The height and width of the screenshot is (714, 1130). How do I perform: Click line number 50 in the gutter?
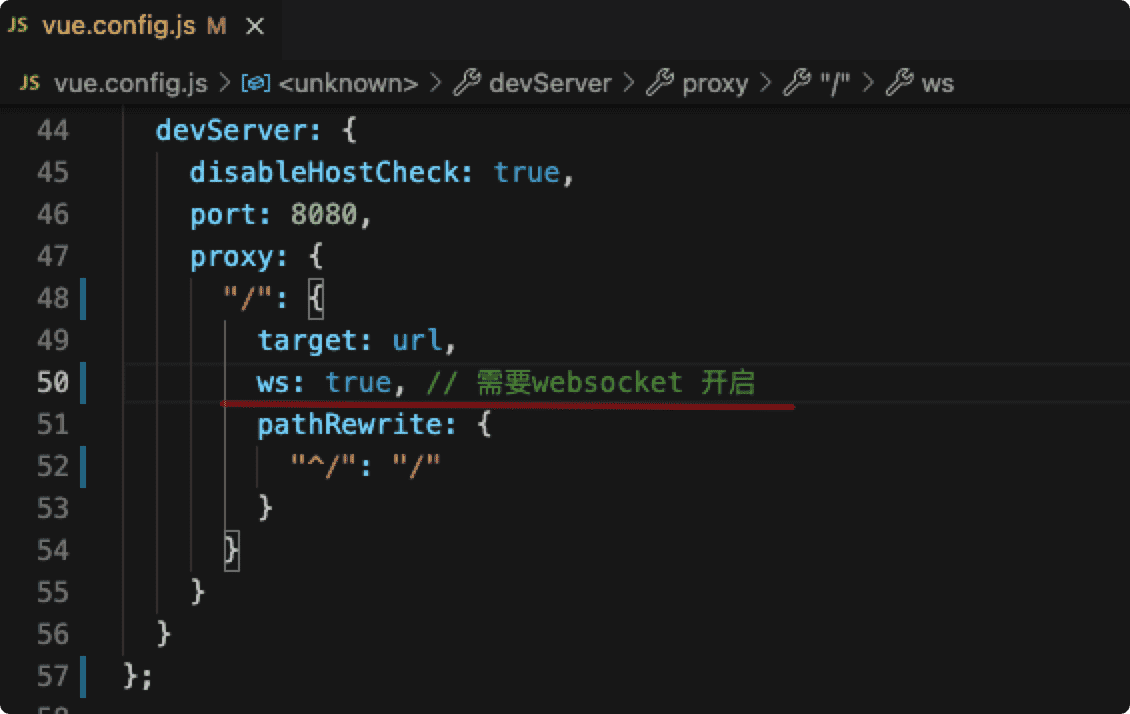53,382
